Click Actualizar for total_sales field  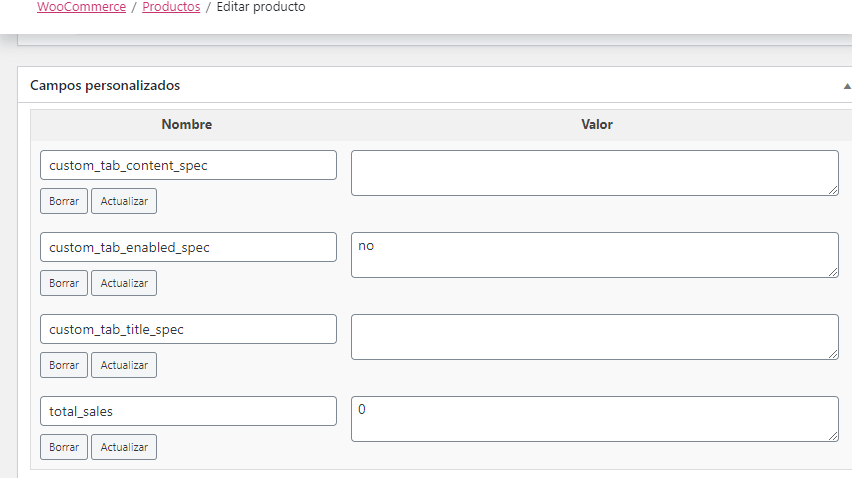click(x=124, y=447)
